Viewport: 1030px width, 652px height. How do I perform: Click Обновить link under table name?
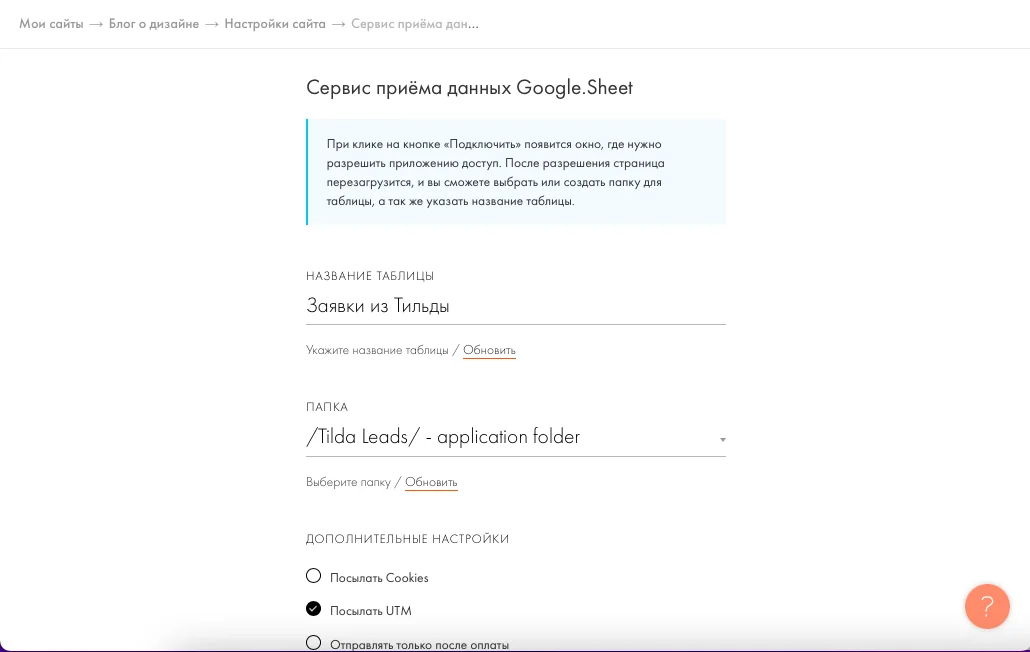coord(489,351)
